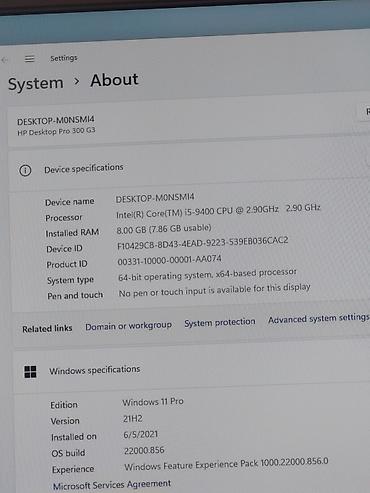Navigate to System in breadcrumb
Screen dimensions: 370x493
coord(36,83)
